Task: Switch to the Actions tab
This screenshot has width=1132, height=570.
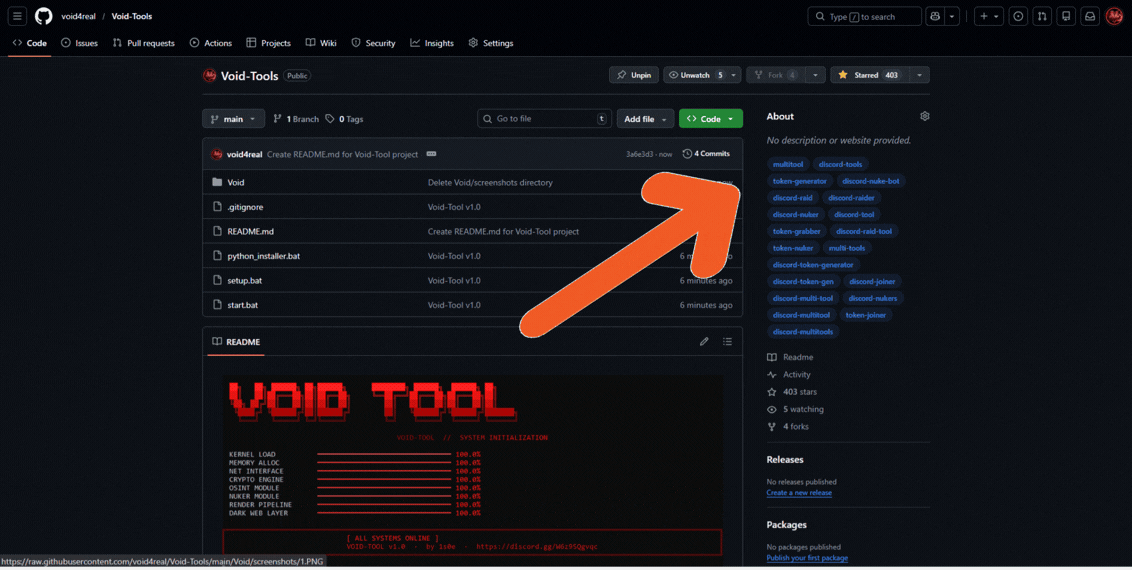Action: [x=211, y=43]
